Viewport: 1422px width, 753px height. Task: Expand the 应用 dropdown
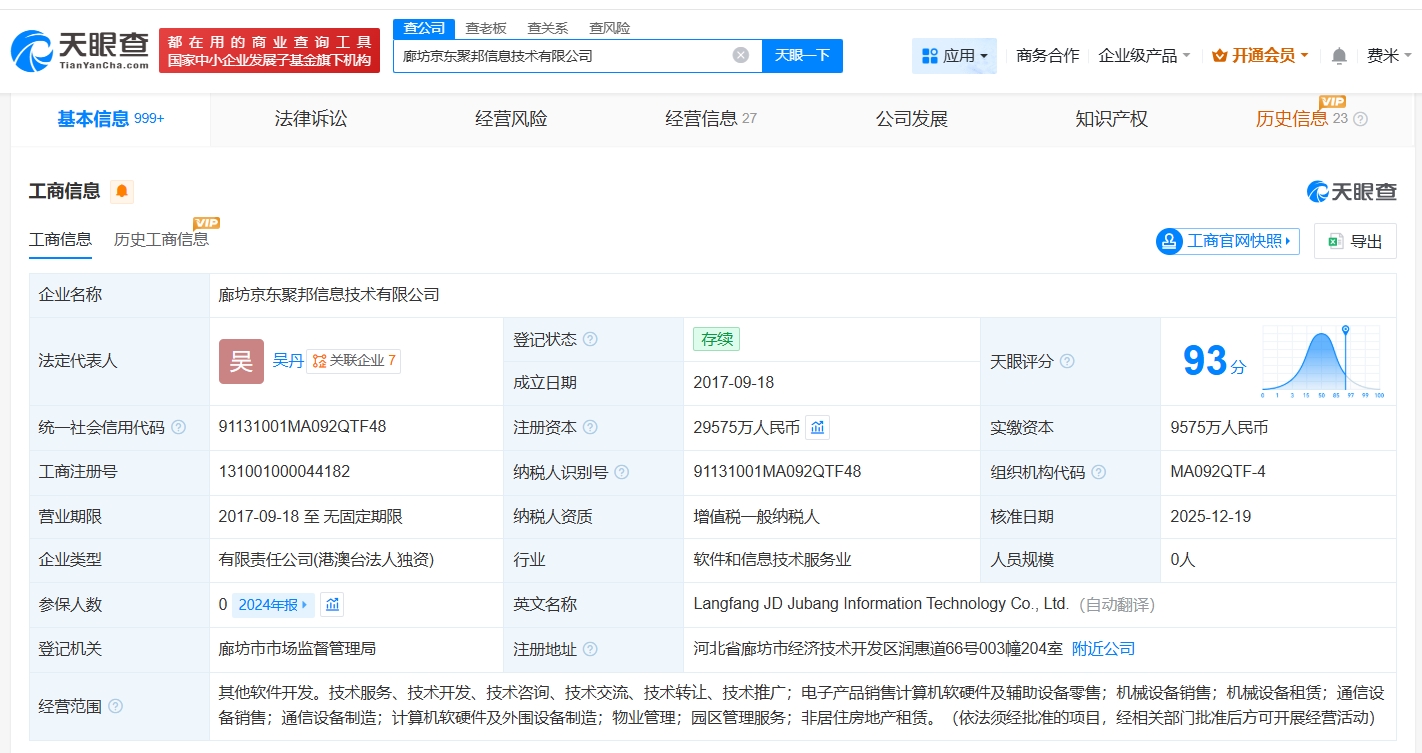coord(954,56)
